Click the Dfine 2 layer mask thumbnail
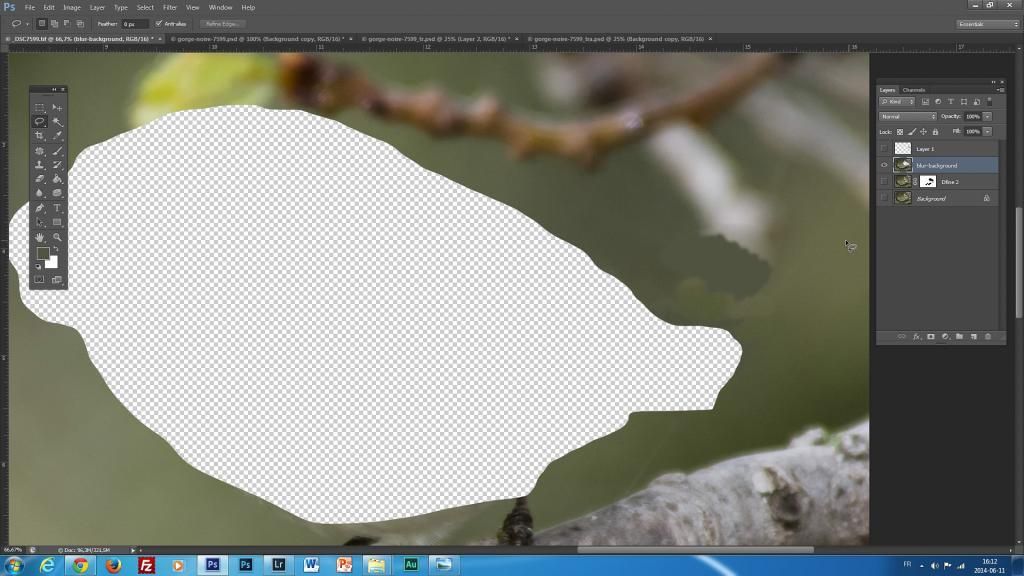 click(x=929, y=181)
